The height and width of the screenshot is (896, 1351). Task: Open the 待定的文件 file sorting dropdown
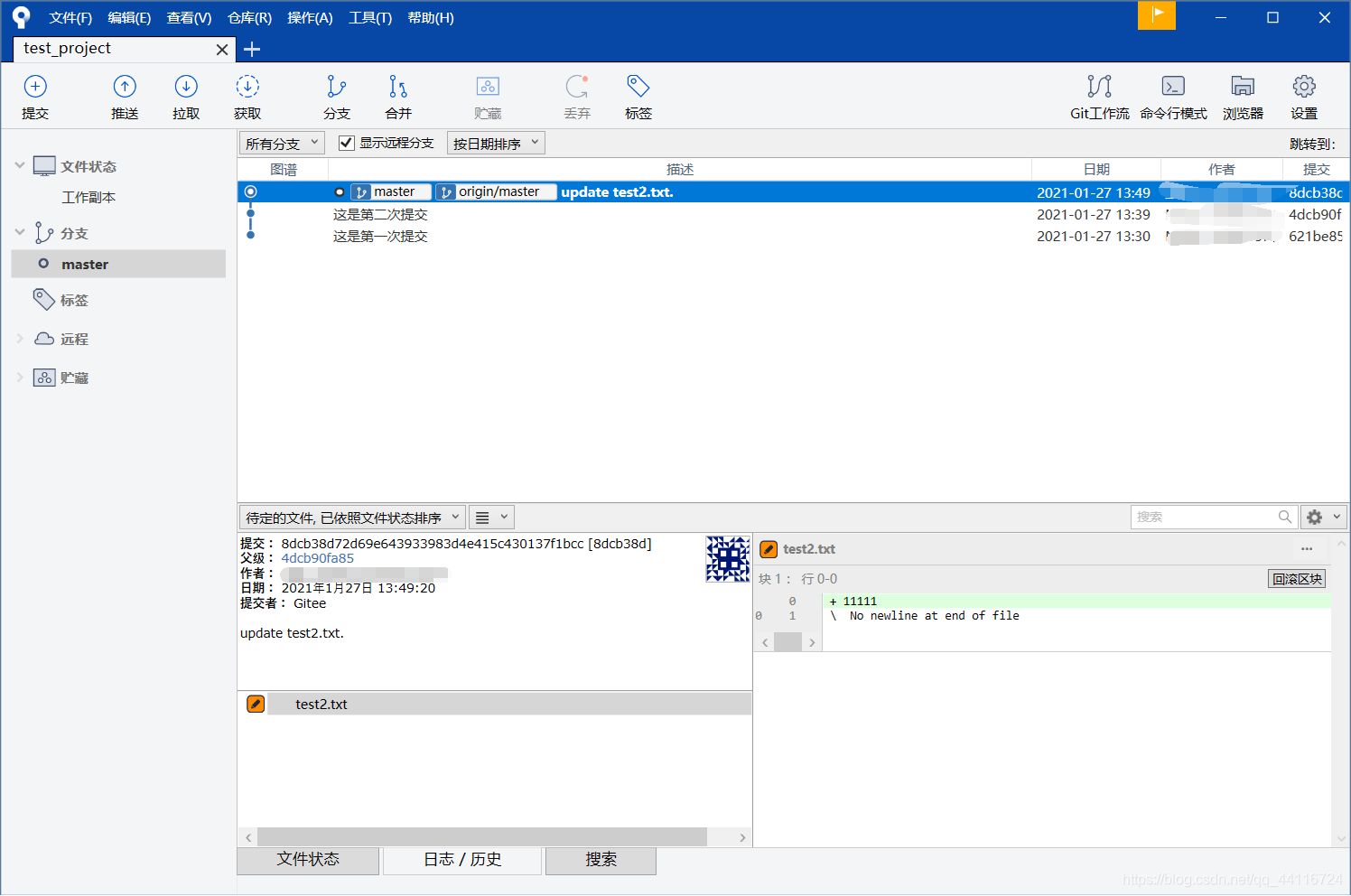pyautogui.click(x=352, y=518)
